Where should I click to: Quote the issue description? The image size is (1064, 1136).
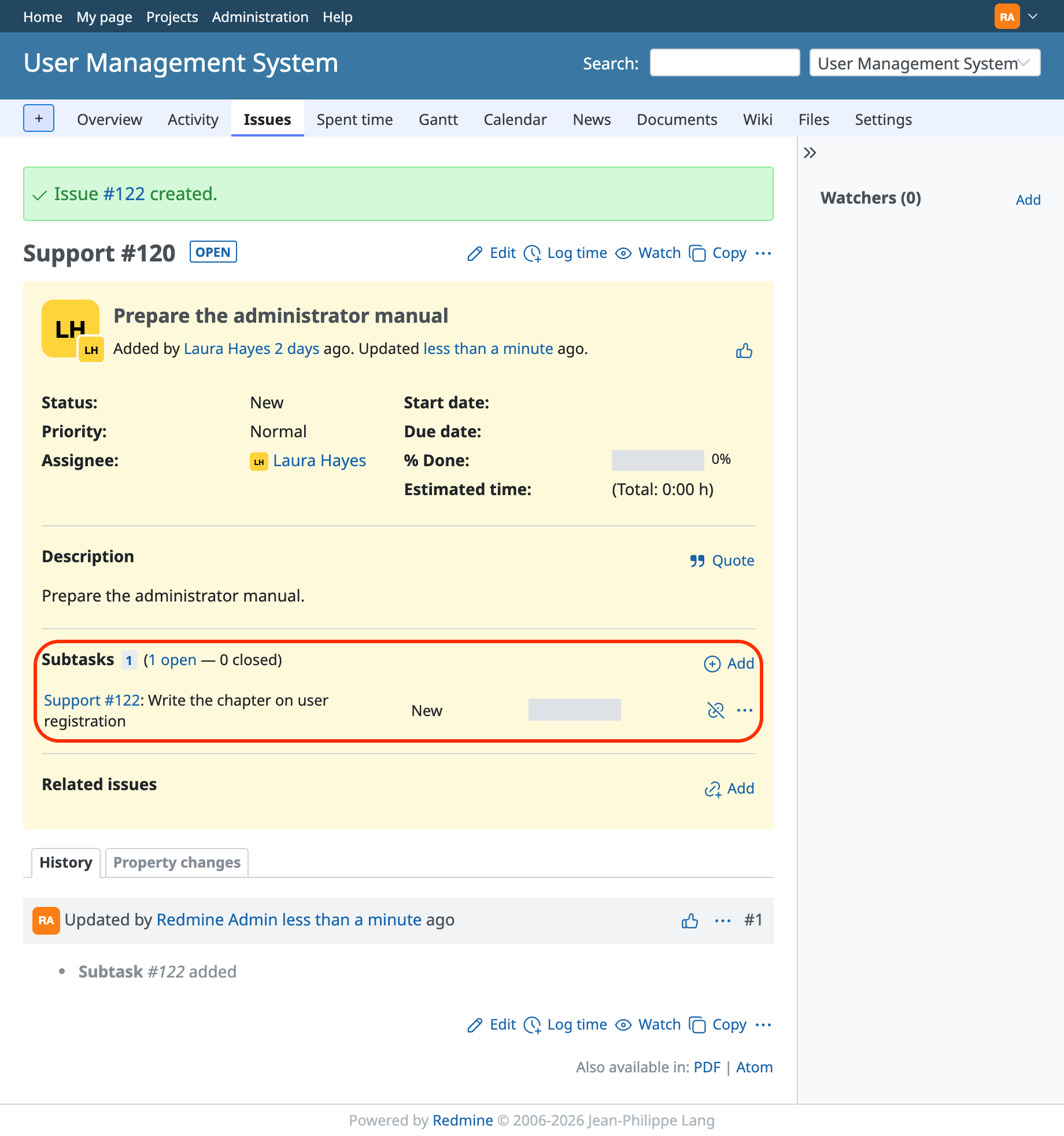pyautogui.click(x=722, y=560)
